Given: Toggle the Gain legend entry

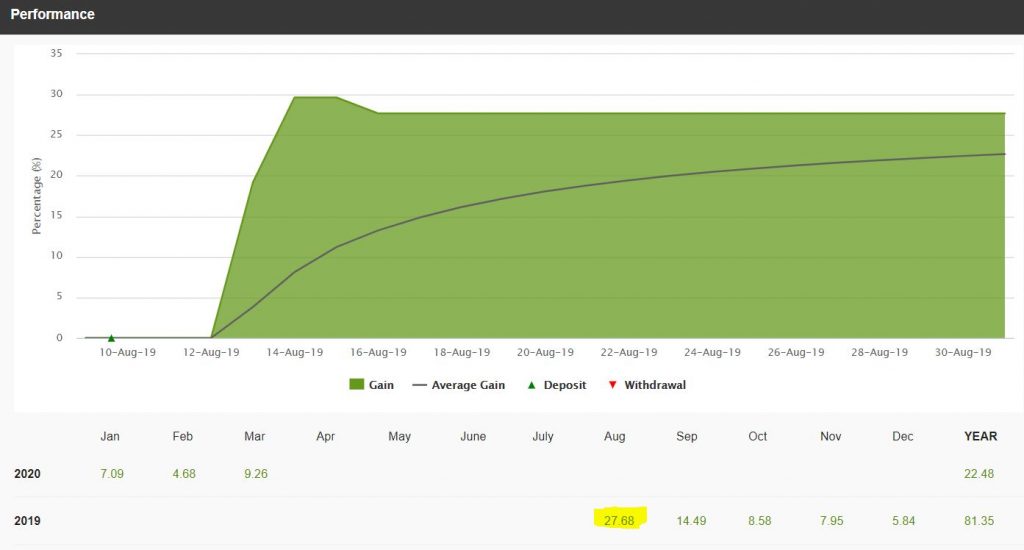Looking at the screenshot, I should point(372,385).
